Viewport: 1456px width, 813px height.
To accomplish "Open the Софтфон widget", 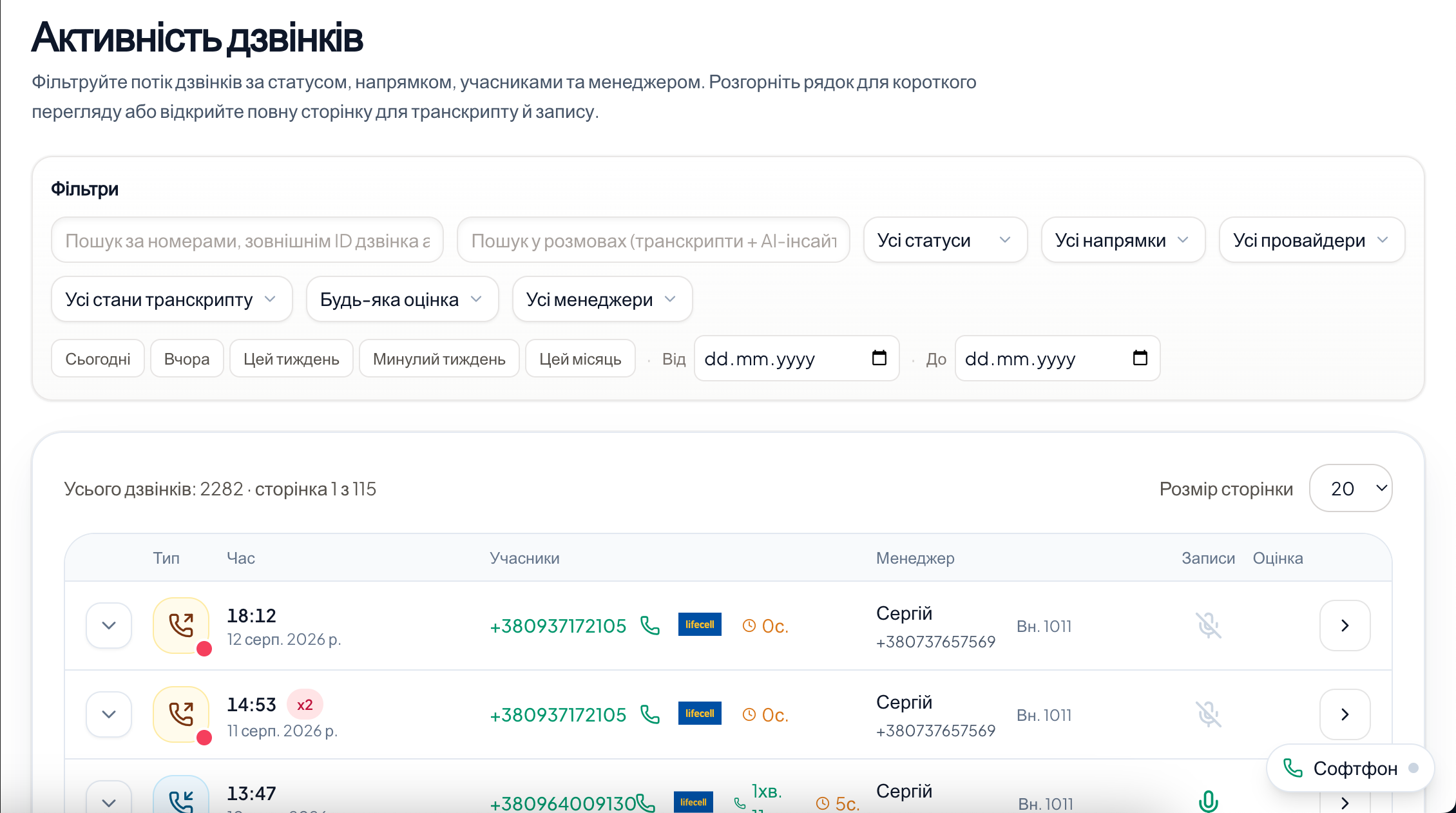I will (1350, 768).
